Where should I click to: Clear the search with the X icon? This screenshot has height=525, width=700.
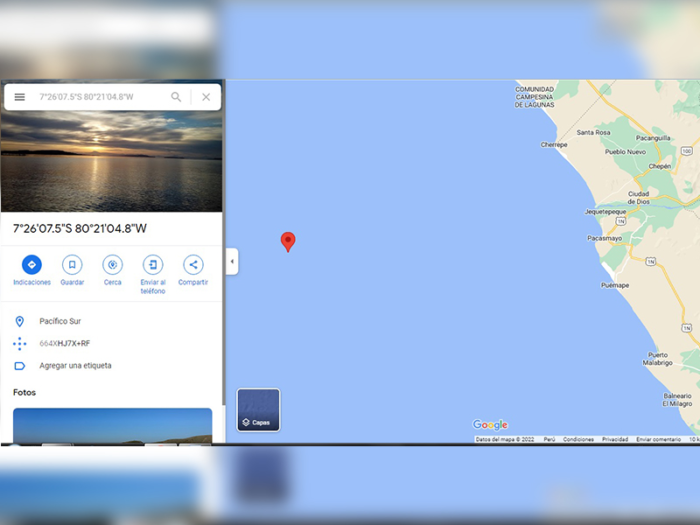206,97
